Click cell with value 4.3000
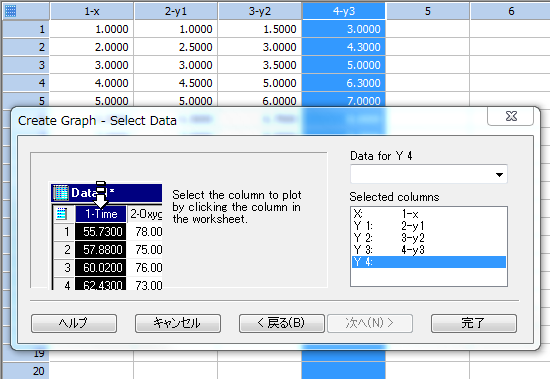Image resolution: width=550 pixels, height=379 pixels. pyautogui.click(x=344, y=47)
